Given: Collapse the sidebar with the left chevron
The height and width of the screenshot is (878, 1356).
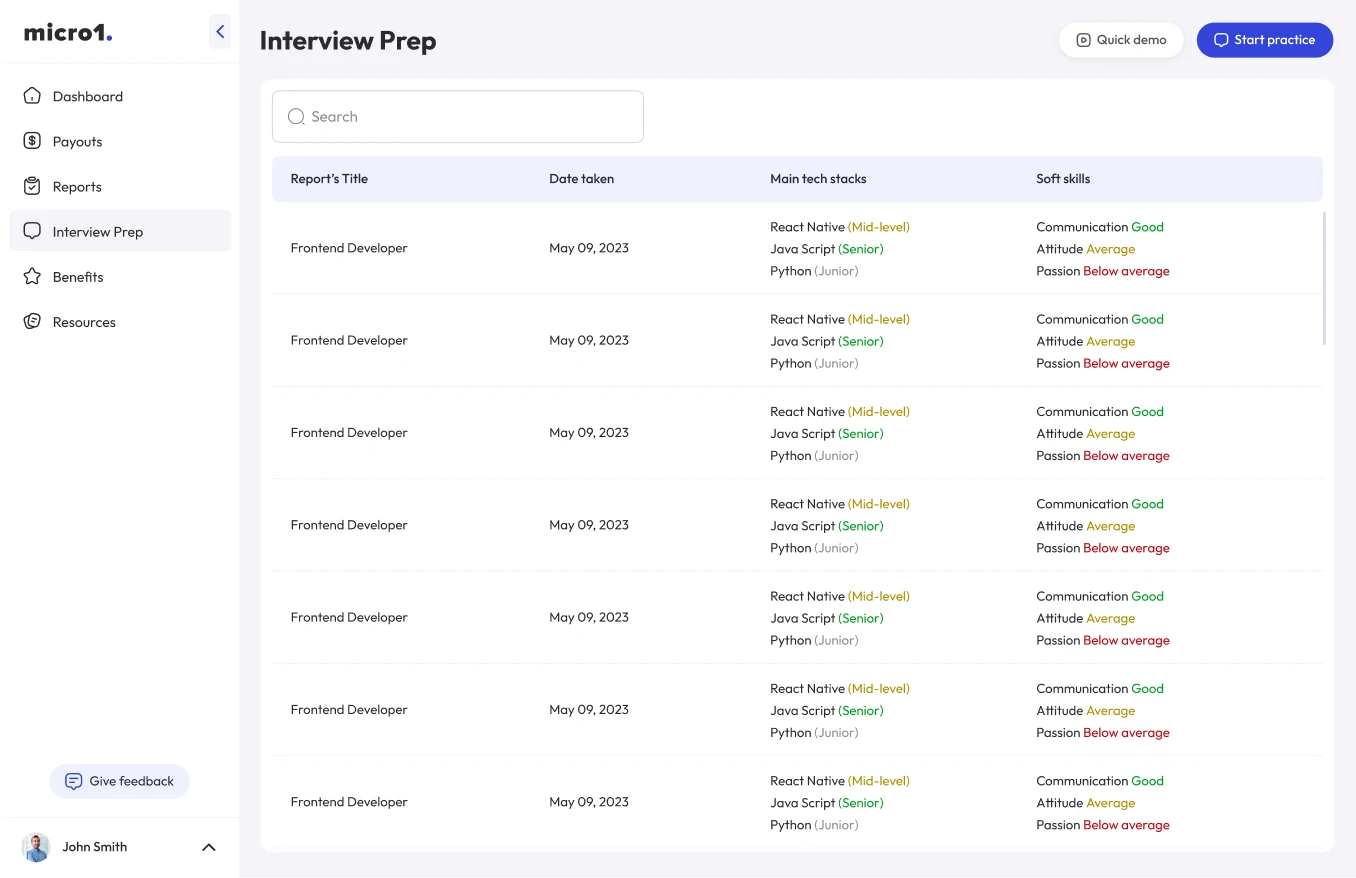Looking at the screenshot, I should tap(220, 31).
